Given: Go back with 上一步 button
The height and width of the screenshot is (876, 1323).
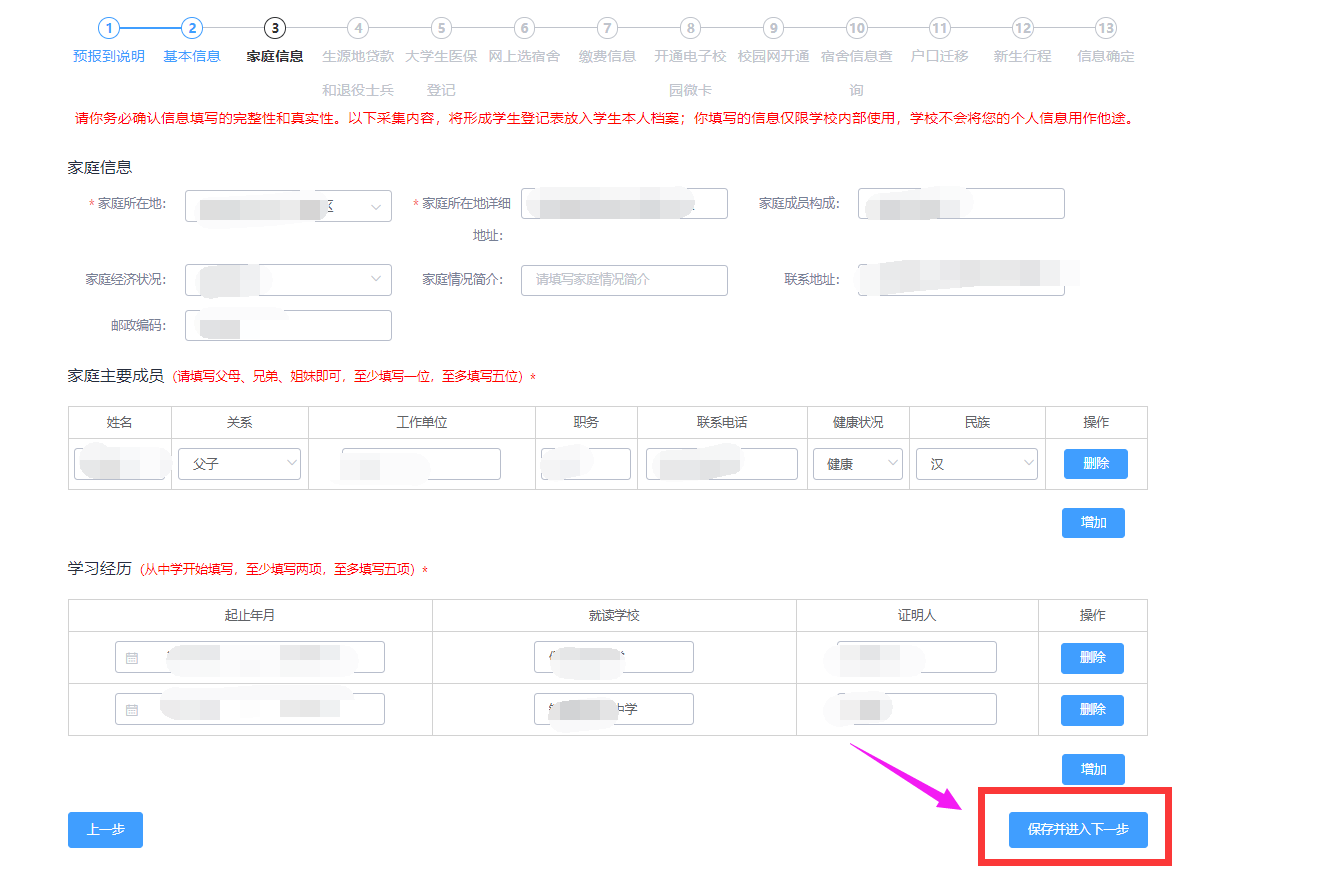Looking at the screenshot, I should tap(105, 830).
